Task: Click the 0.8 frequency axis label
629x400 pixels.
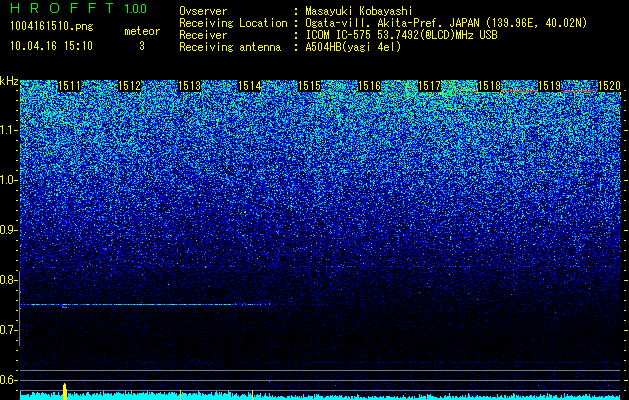Action: pyautogui.click(x=8, y=280)
